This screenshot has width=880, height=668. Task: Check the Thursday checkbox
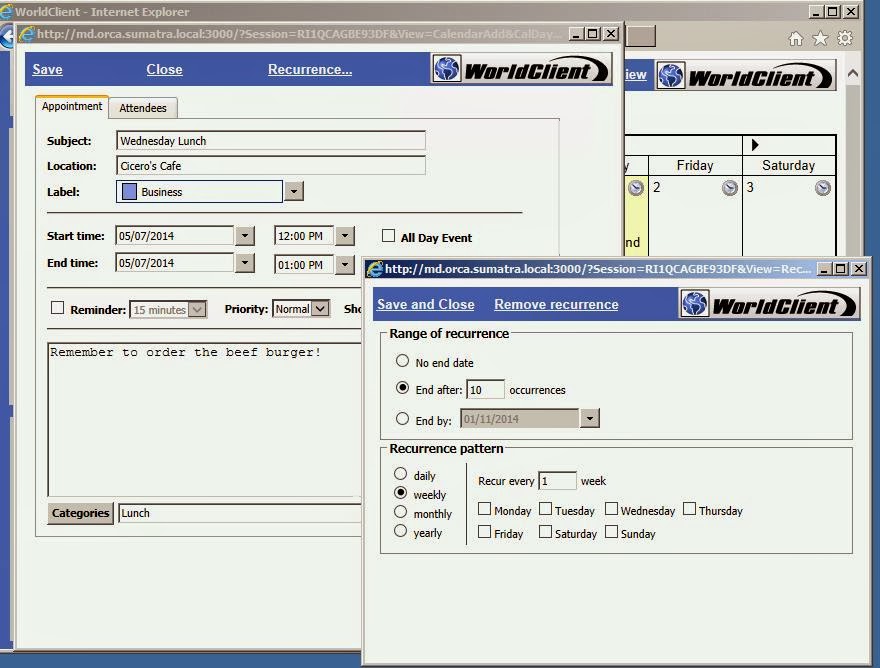(x=689, y=509)
